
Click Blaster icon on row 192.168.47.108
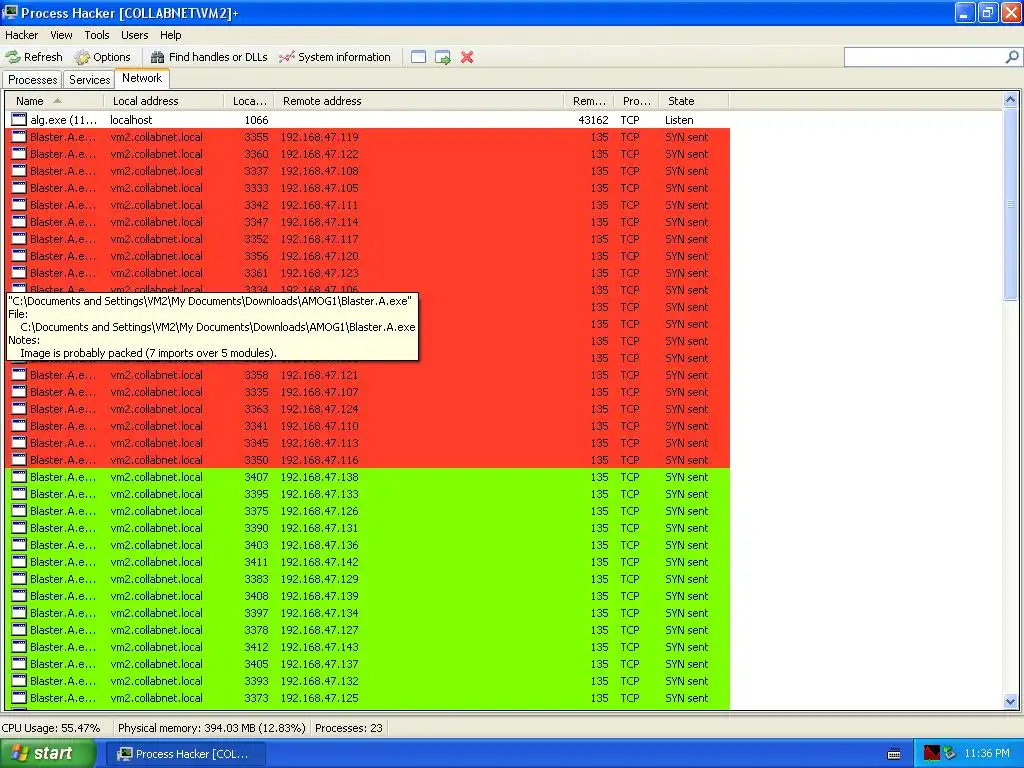point(19,170)
